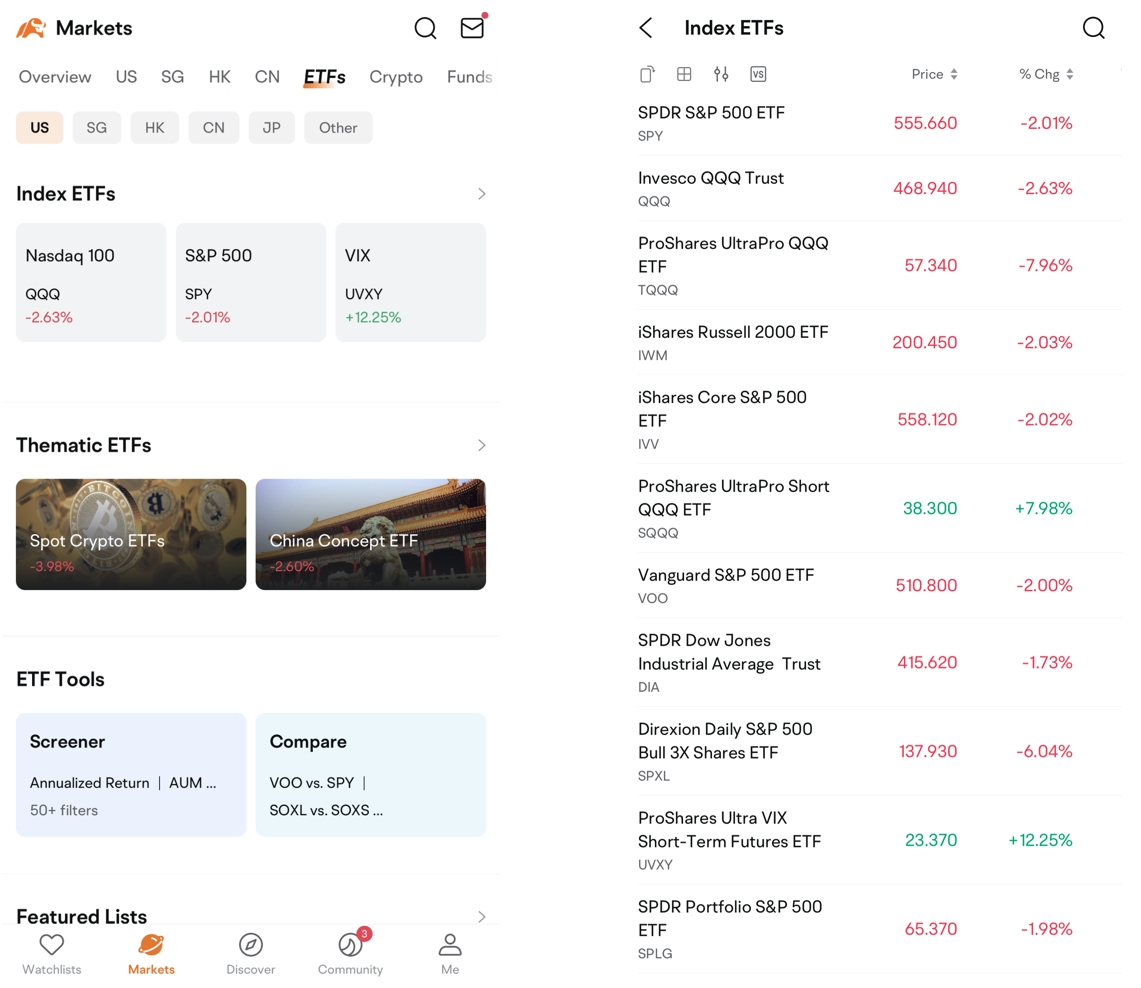Open ProShares Ultra VIX UVXY row

[879, 840]
